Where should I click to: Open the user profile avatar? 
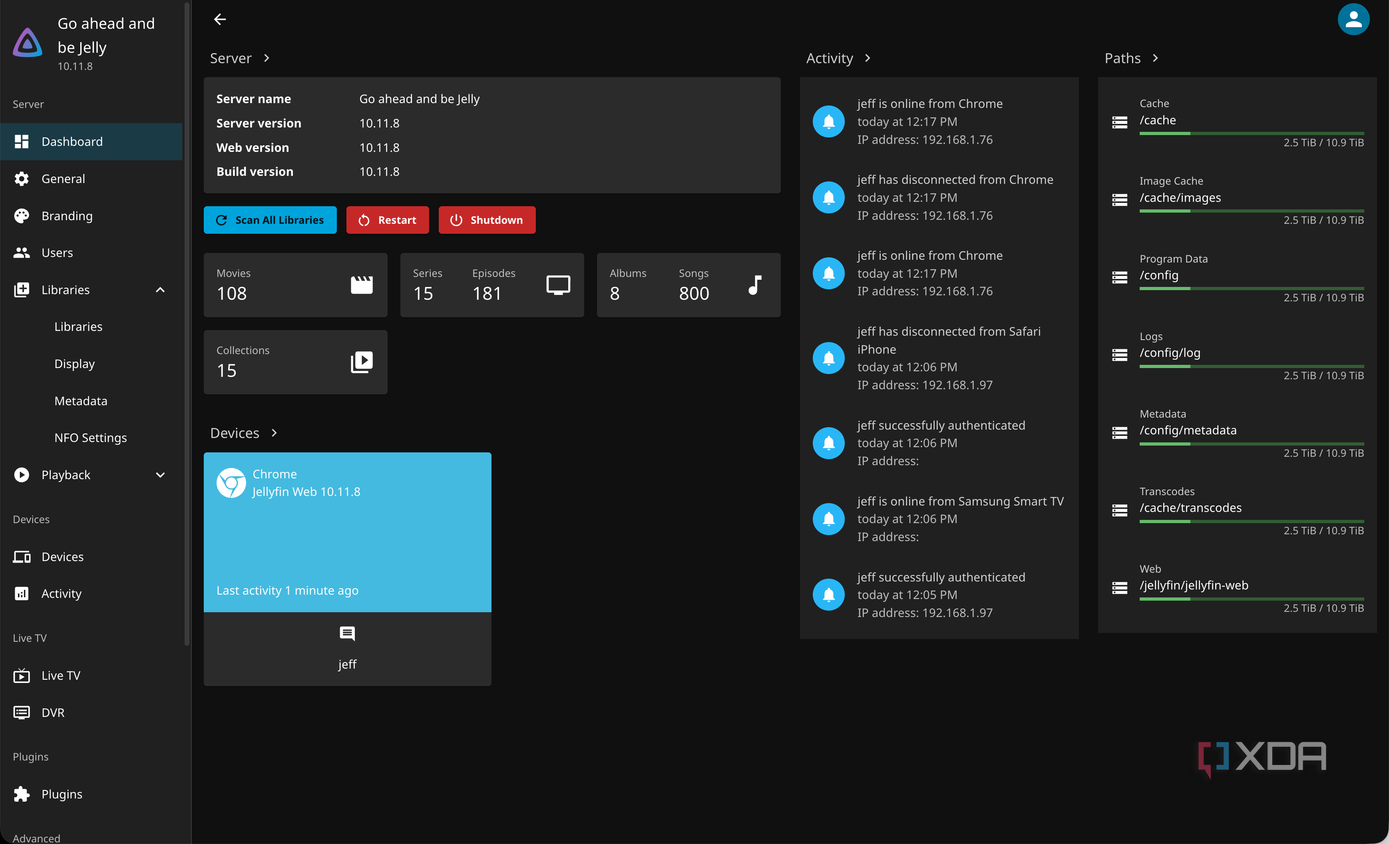pyautogui.click(x=1353, y=19)
